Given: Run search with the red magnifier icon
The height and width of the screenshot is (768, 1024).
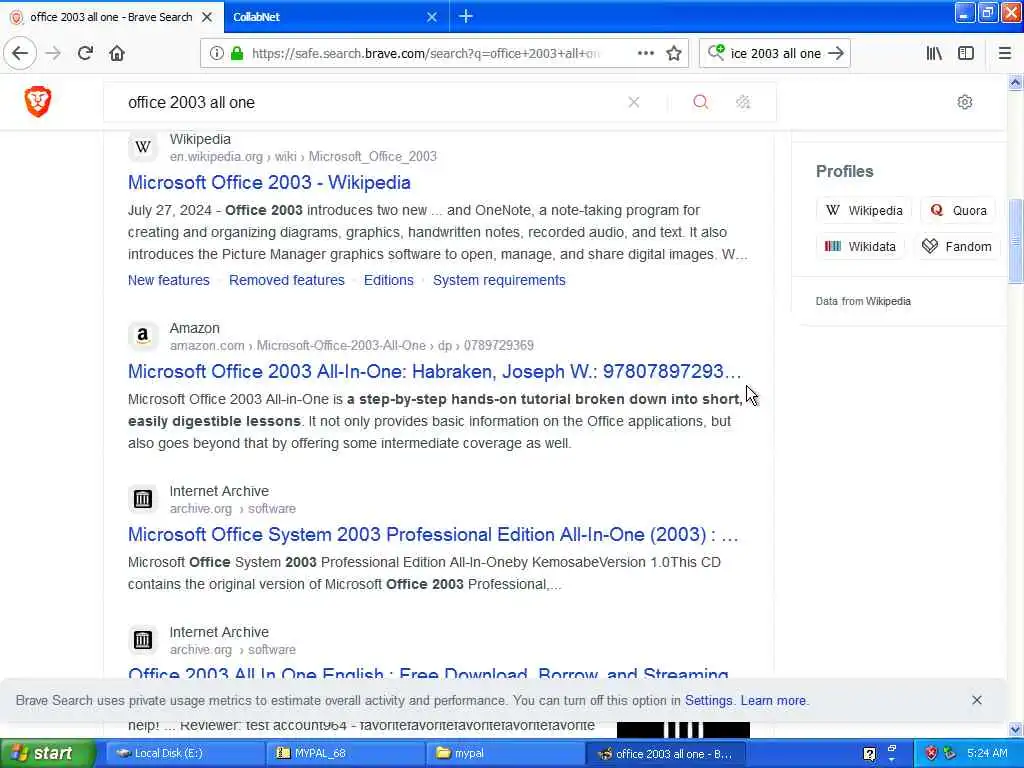Looking at the screenshot, I should click(x=700, y=102).
